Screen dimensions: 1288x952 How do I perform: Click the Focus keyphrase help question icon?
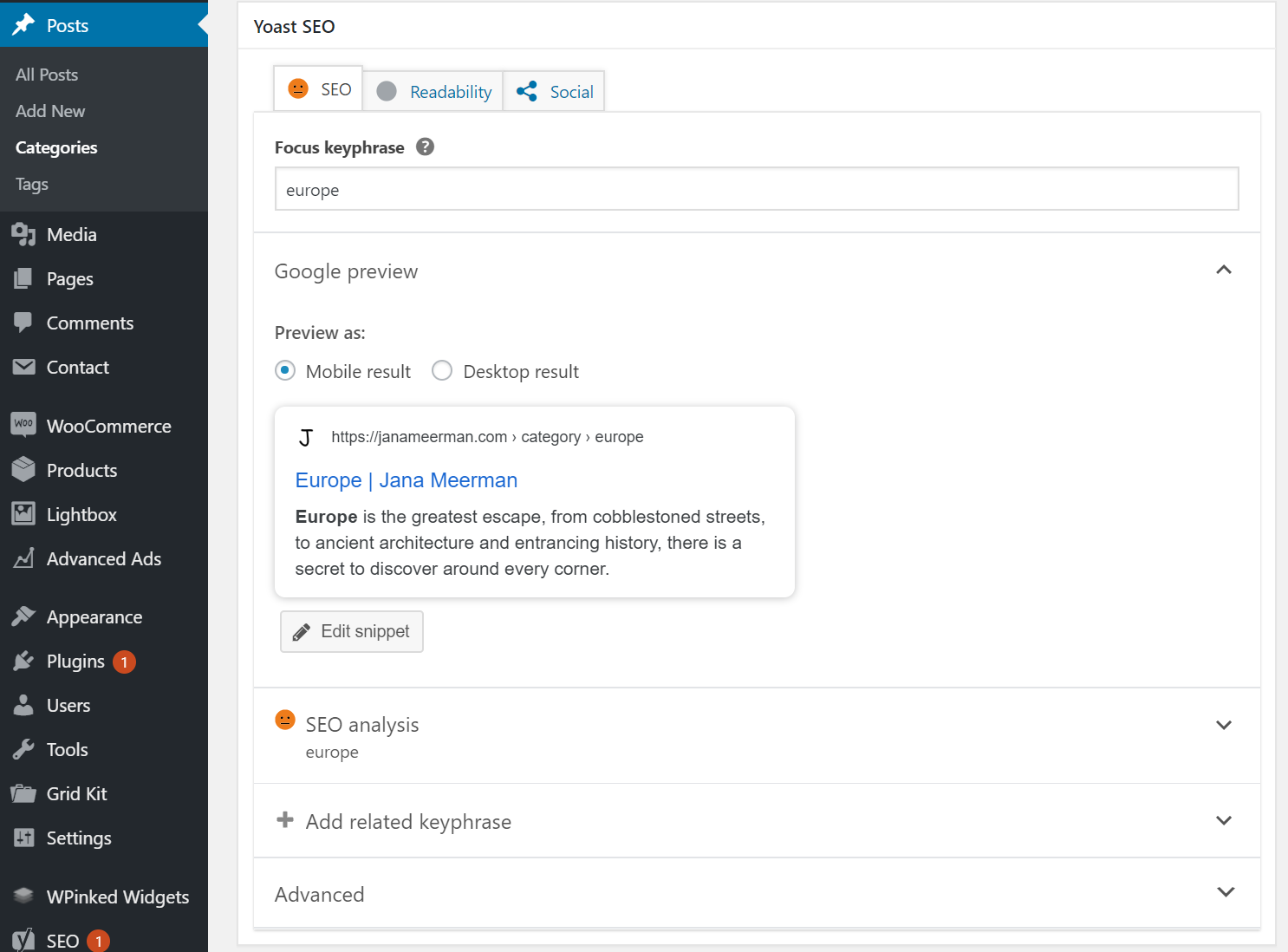[x=425, y=147]
